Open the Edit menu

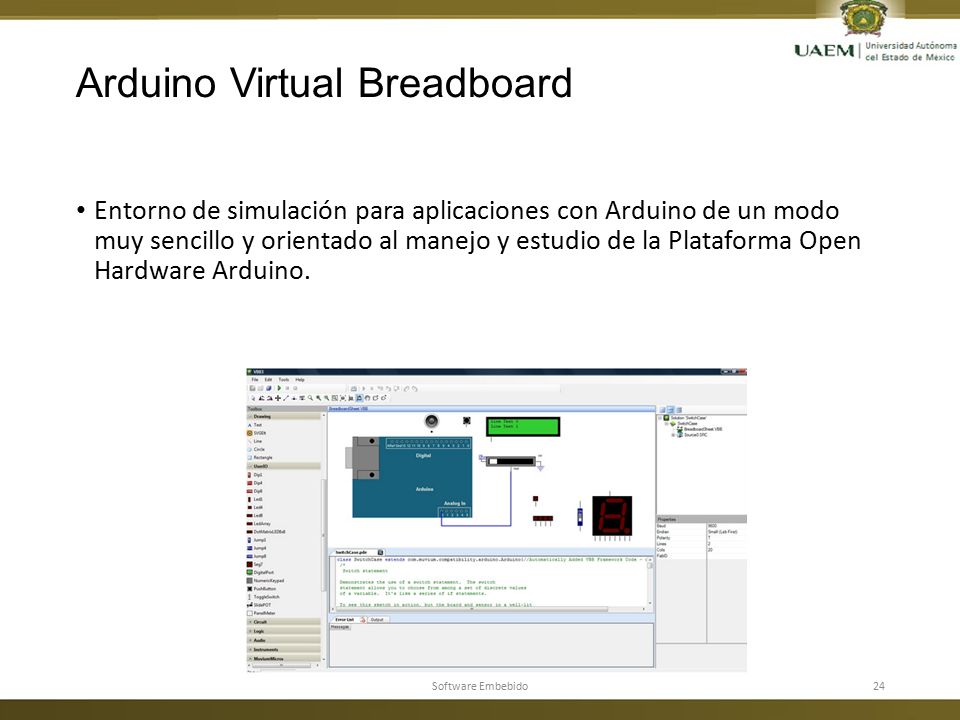point(268,380)
